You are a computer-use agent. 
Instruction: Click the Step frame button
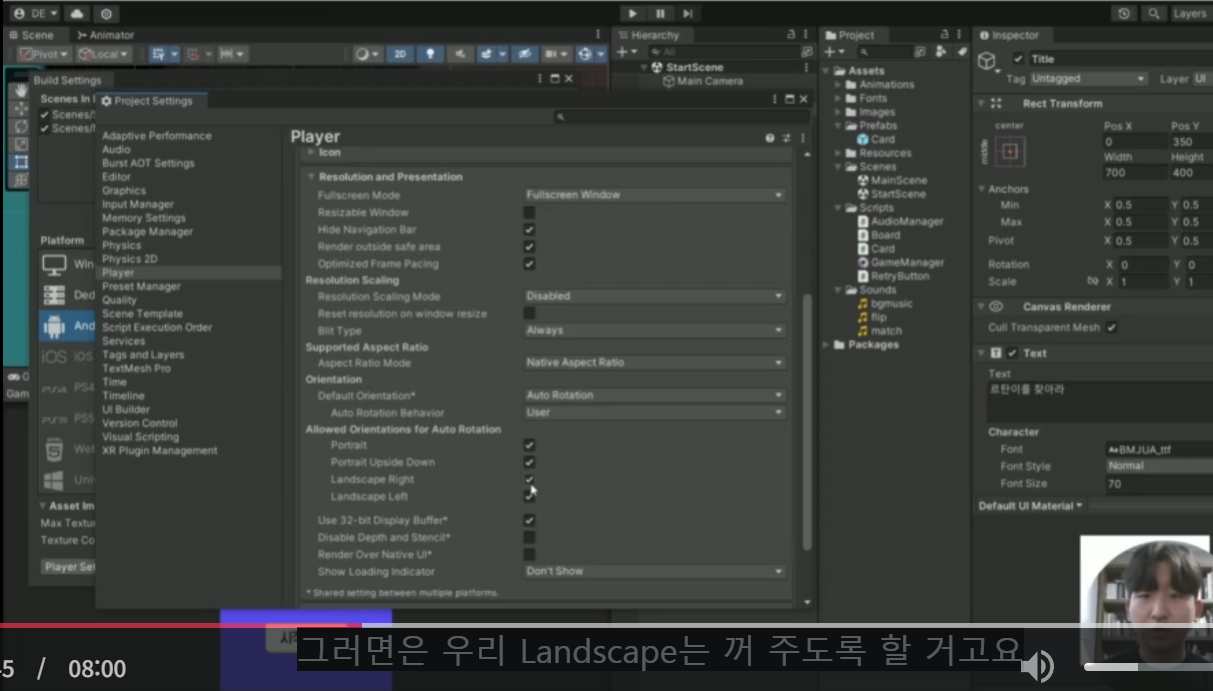point(688,13)
